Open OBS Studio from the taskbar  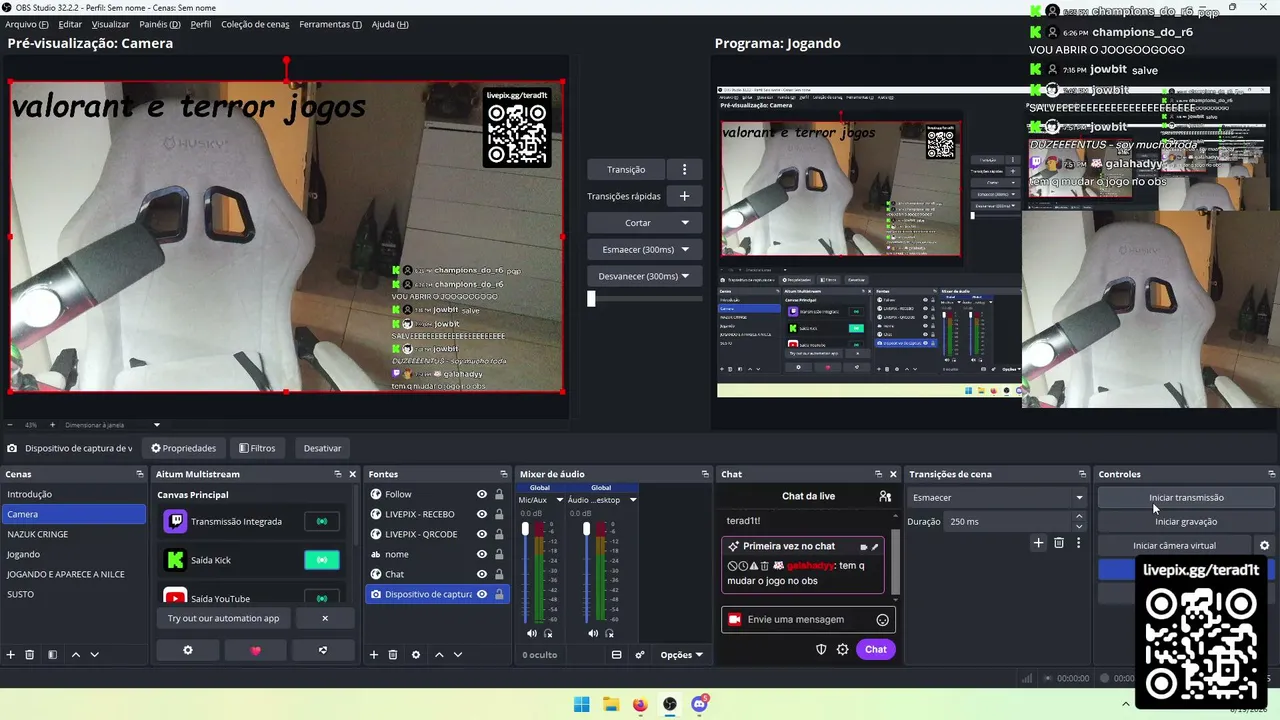(670, 704)
